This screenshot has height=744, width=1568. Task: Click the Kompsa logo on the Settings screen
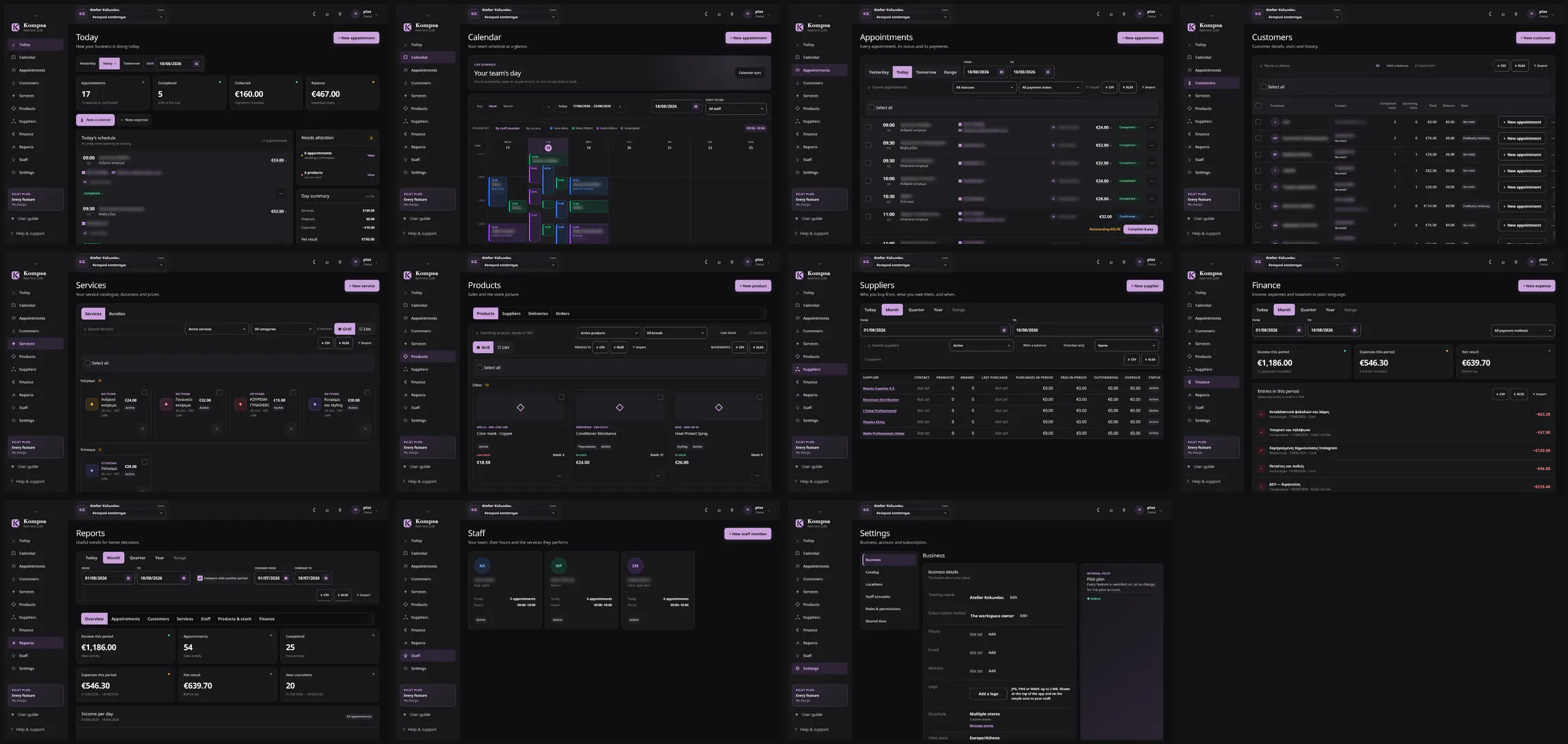click(799, 523)
